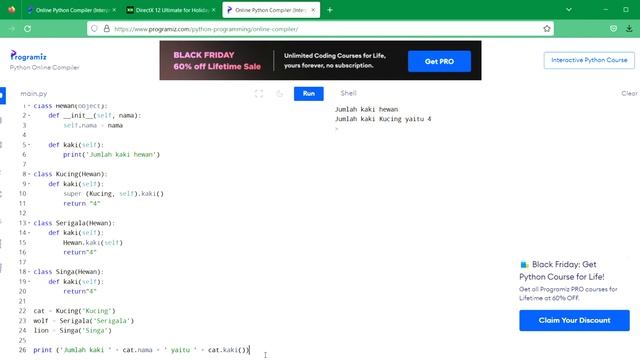Run the Python code
This screenshot has height=360, width=640.
click(x=309, y=93)
